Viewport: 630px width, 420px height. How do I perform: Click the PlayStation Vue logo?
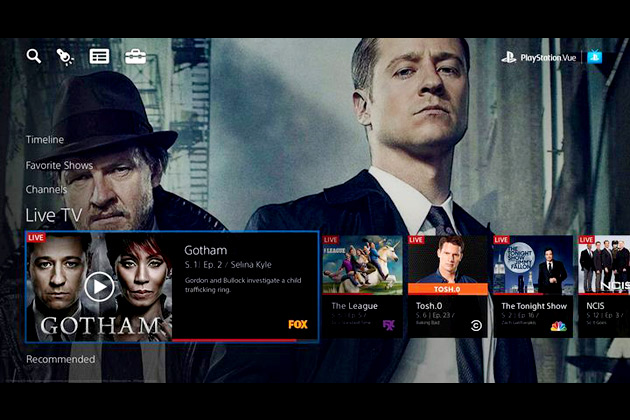tap(538, 58)
